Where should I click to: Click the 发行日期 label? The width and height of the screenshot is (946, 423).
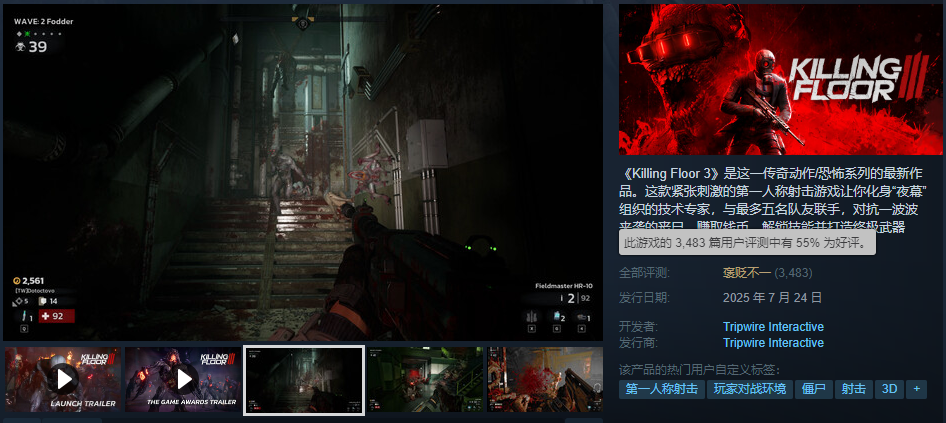[x=644, y=297]
